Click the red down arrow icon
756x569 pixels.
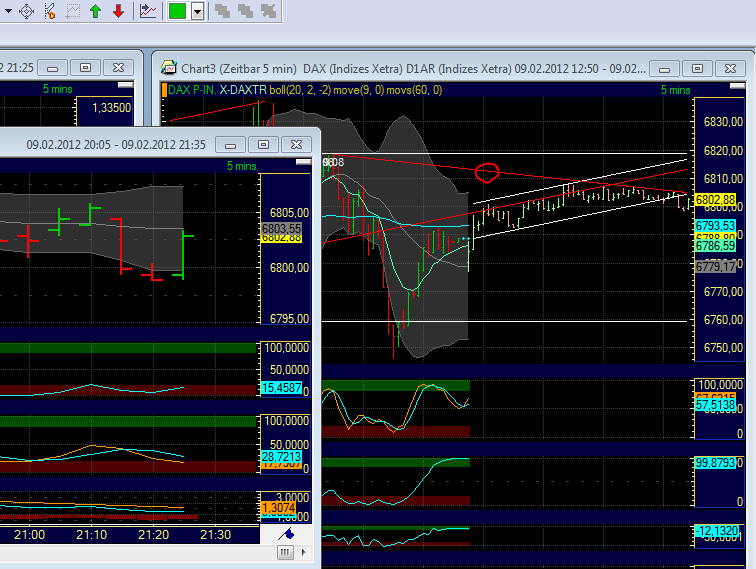(118, 11)
